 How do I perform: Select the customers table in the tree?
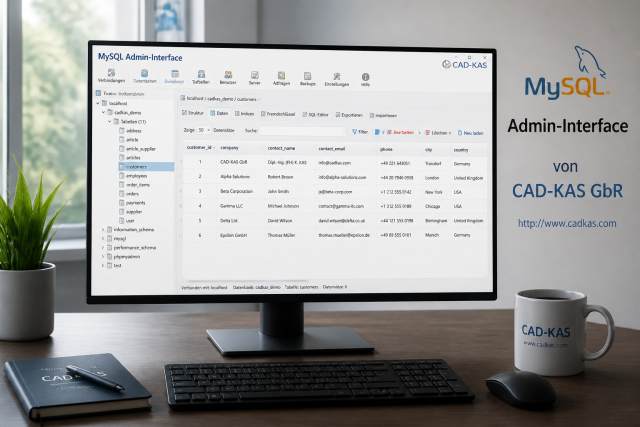[146, 167]
